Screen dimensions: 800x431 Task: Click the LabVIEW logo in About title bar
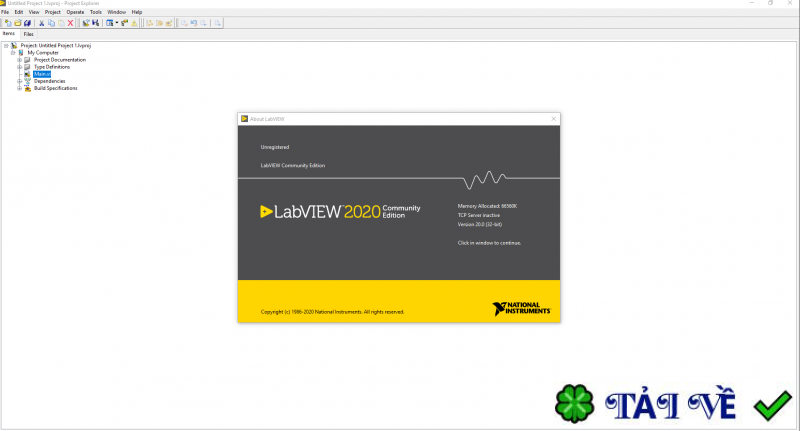244,119
